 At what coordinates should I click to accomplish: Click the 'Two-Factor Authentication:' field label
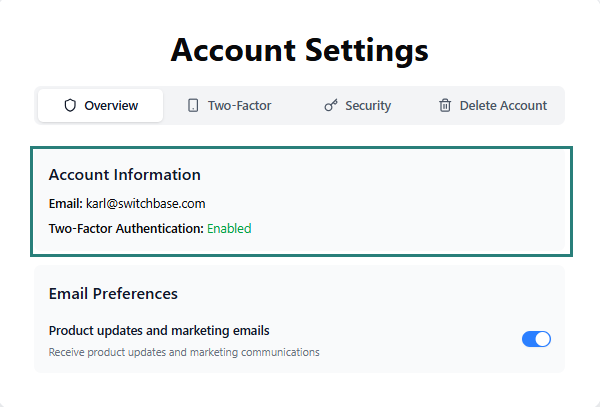(126, 228)
